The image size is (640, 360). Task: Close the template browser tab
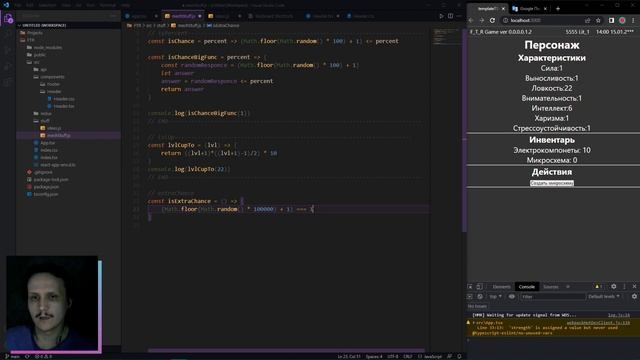(x=503, y=9)
